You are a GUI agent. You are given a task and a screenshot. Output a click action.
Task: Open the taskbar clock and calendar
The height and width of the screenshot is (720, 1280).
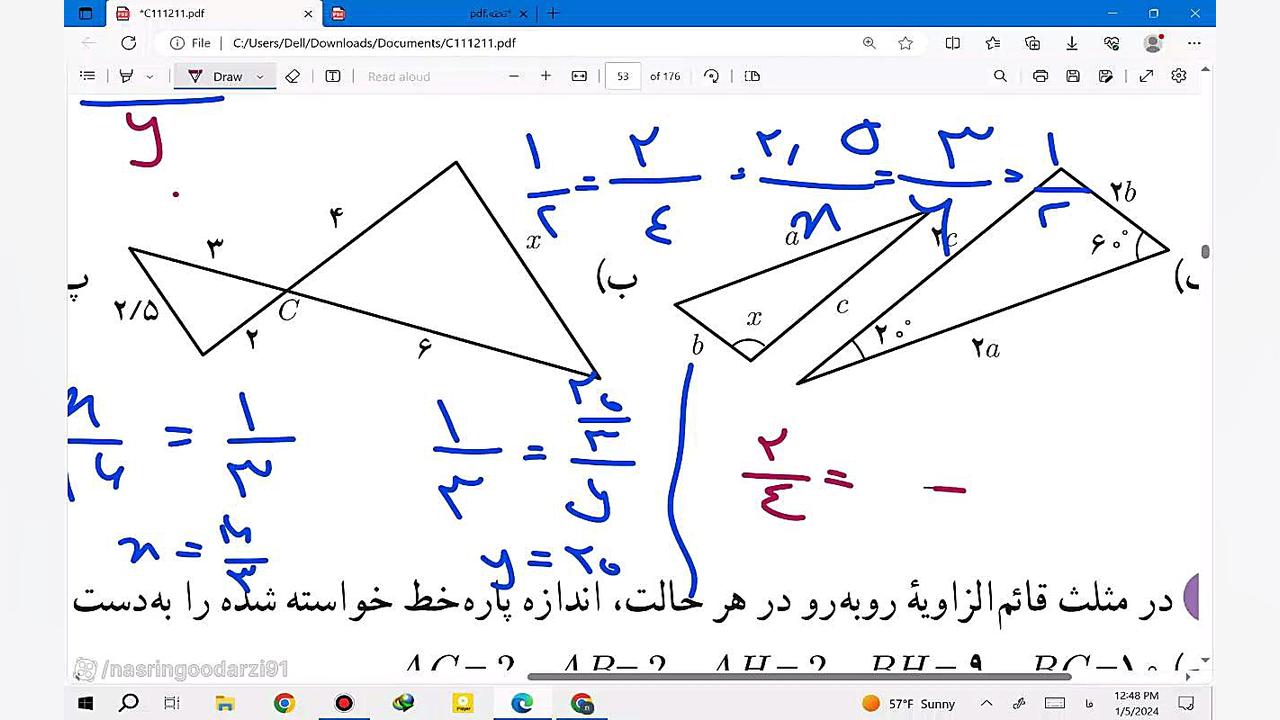pos(1136,704)
